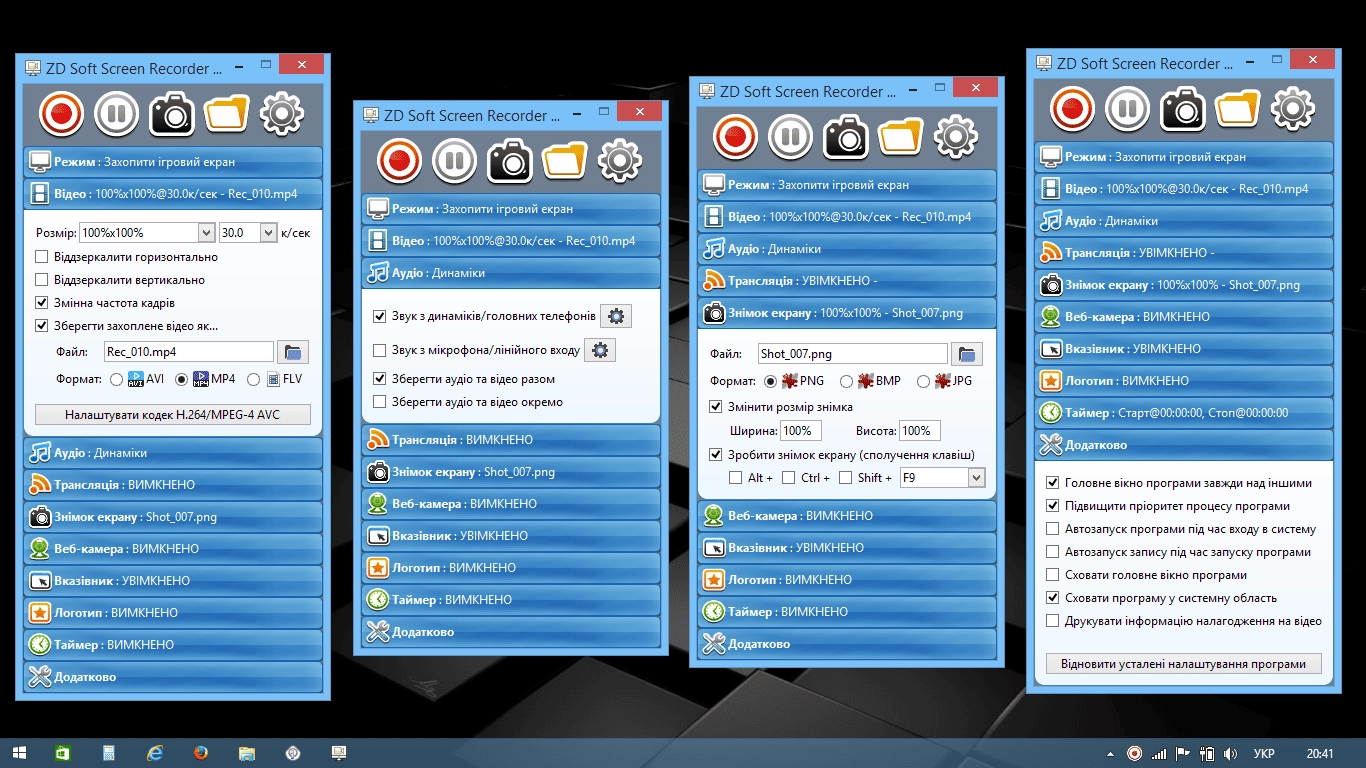Click the camera icon in the second window
This screenshot has width=1366, height=768.
click(x=510, y=161)
